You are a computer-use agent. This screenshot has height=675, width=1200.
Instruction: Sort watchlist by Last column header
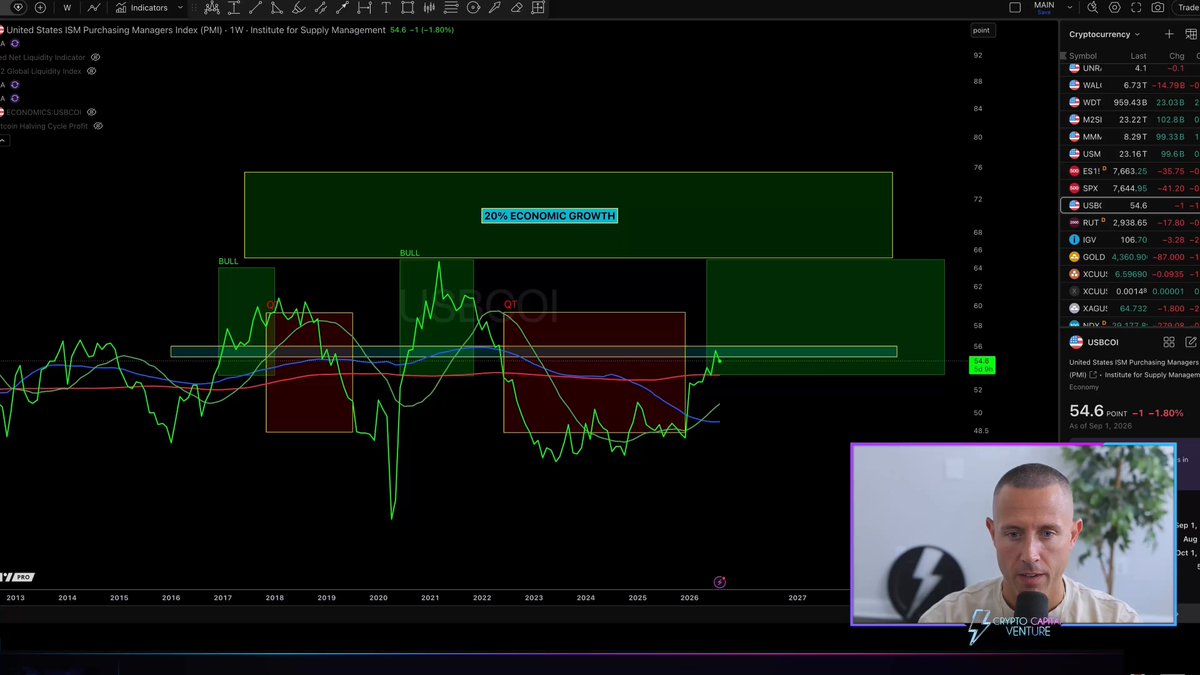(1138, 56)
